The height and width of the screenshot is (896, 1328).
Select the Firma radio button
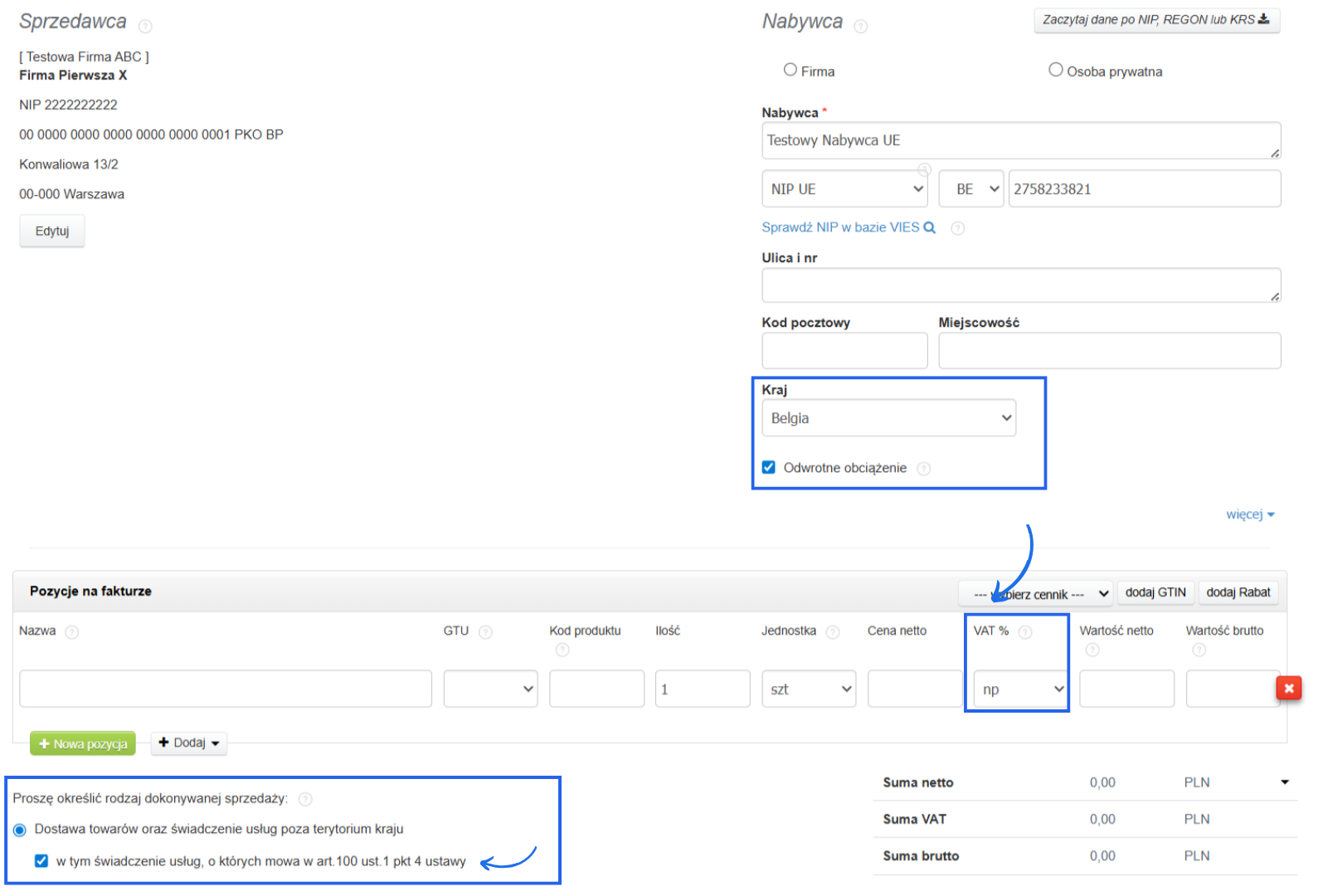[x=790, y=70]
